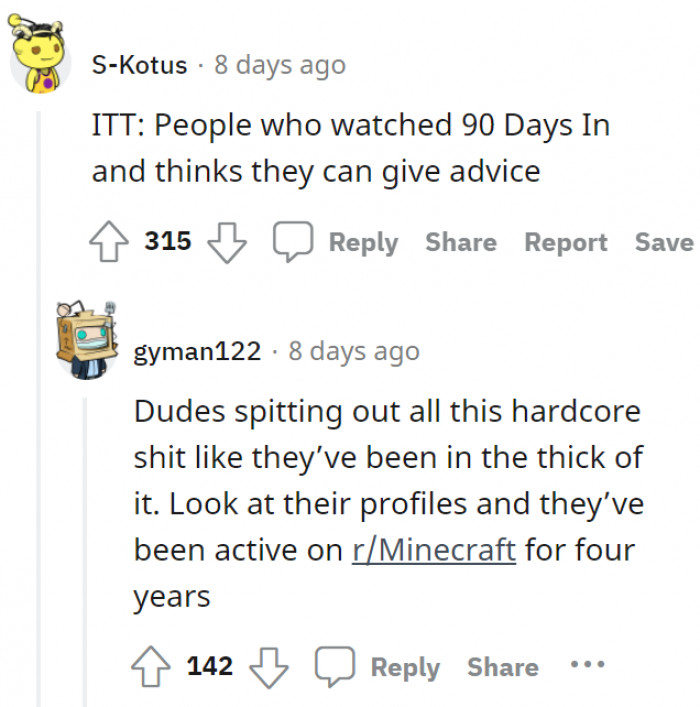Upvote S-Kotus's comment
The image size is (700, 707).
point(109,242)
